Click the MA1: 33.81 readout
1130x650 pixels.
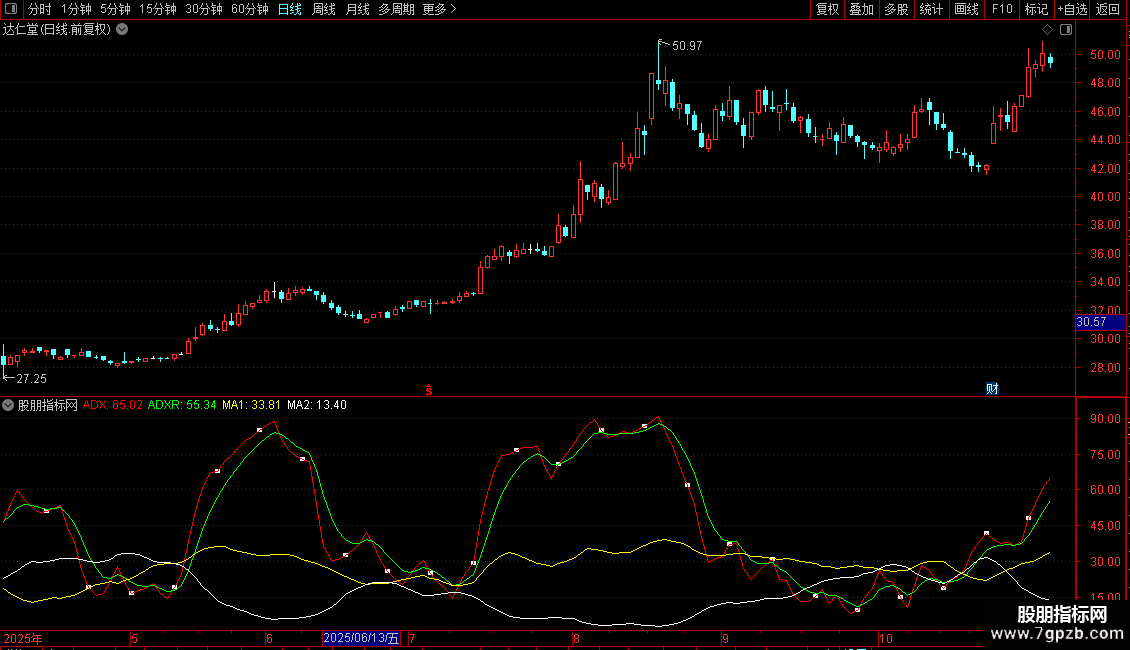click(251, 405)
